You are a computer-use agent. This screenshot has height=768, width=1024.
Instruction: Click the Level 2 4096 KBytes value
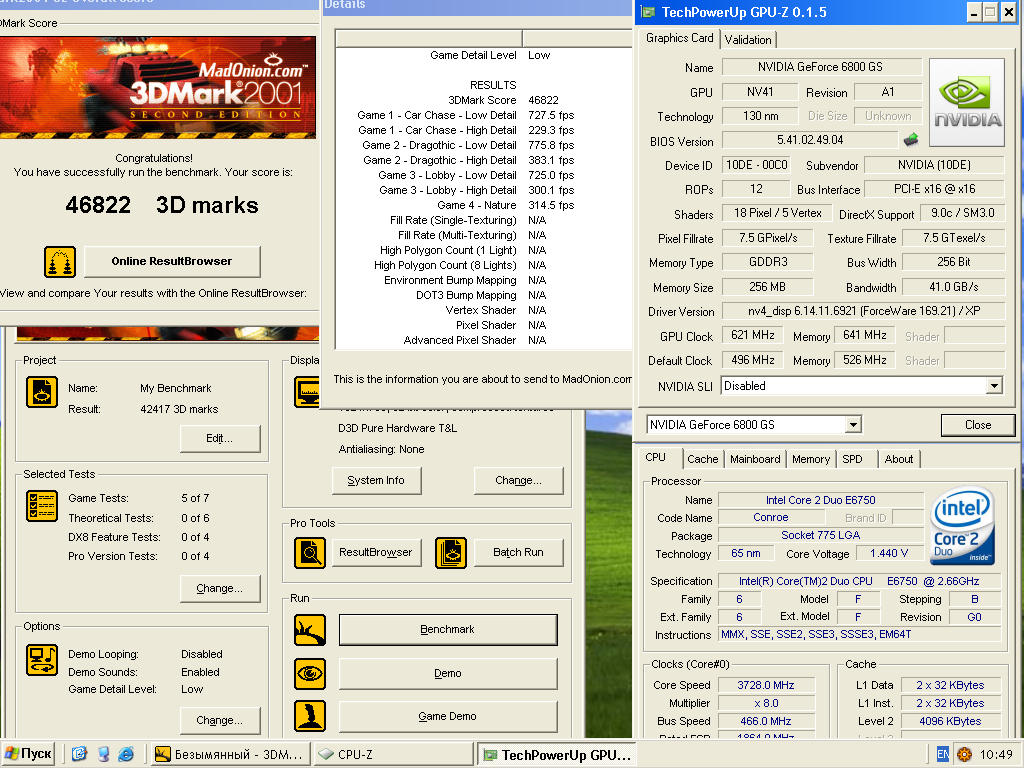click(950, 722)
